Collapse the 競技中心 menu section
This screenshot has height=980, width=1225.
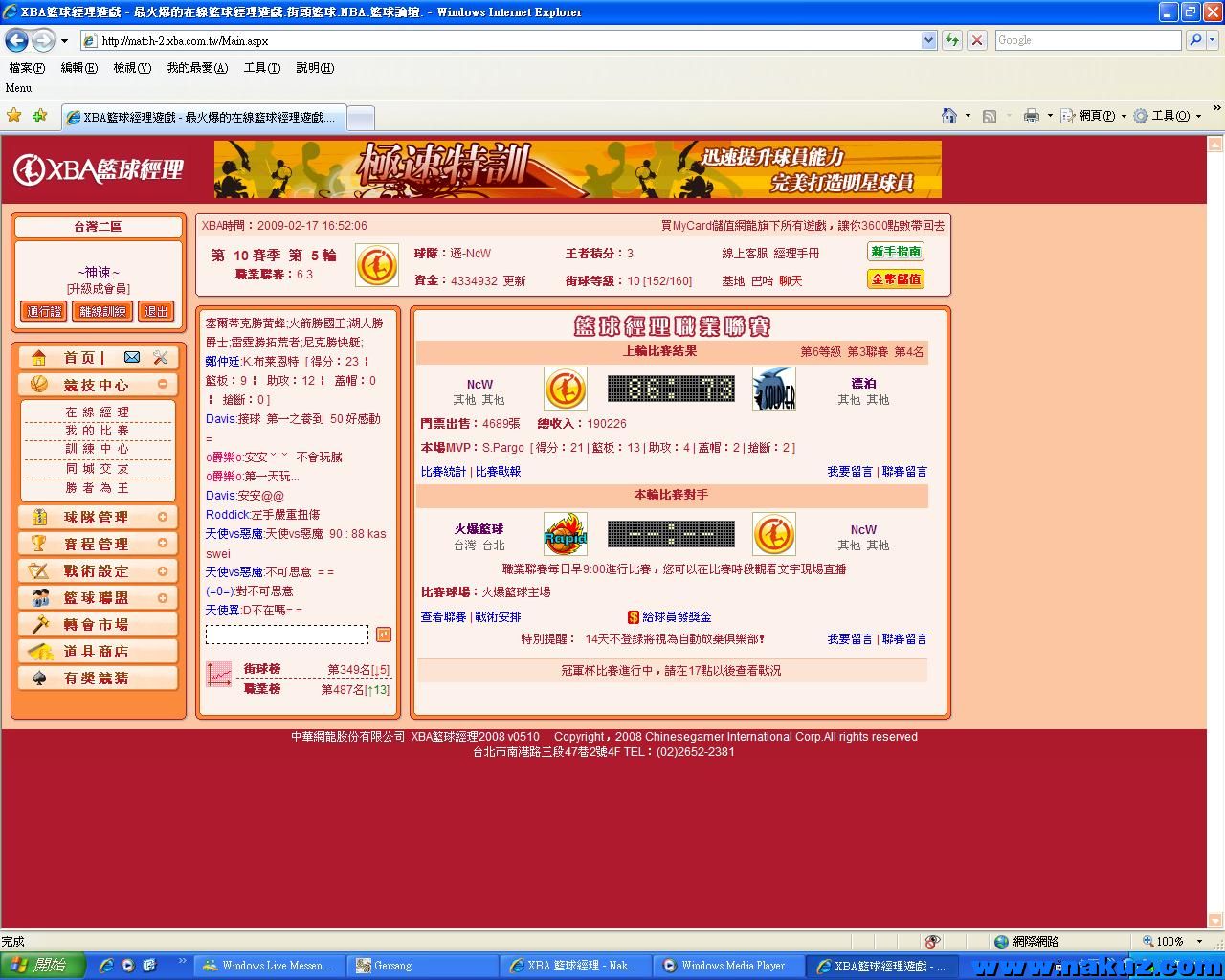pyautogui.click(x=163, y=384)
